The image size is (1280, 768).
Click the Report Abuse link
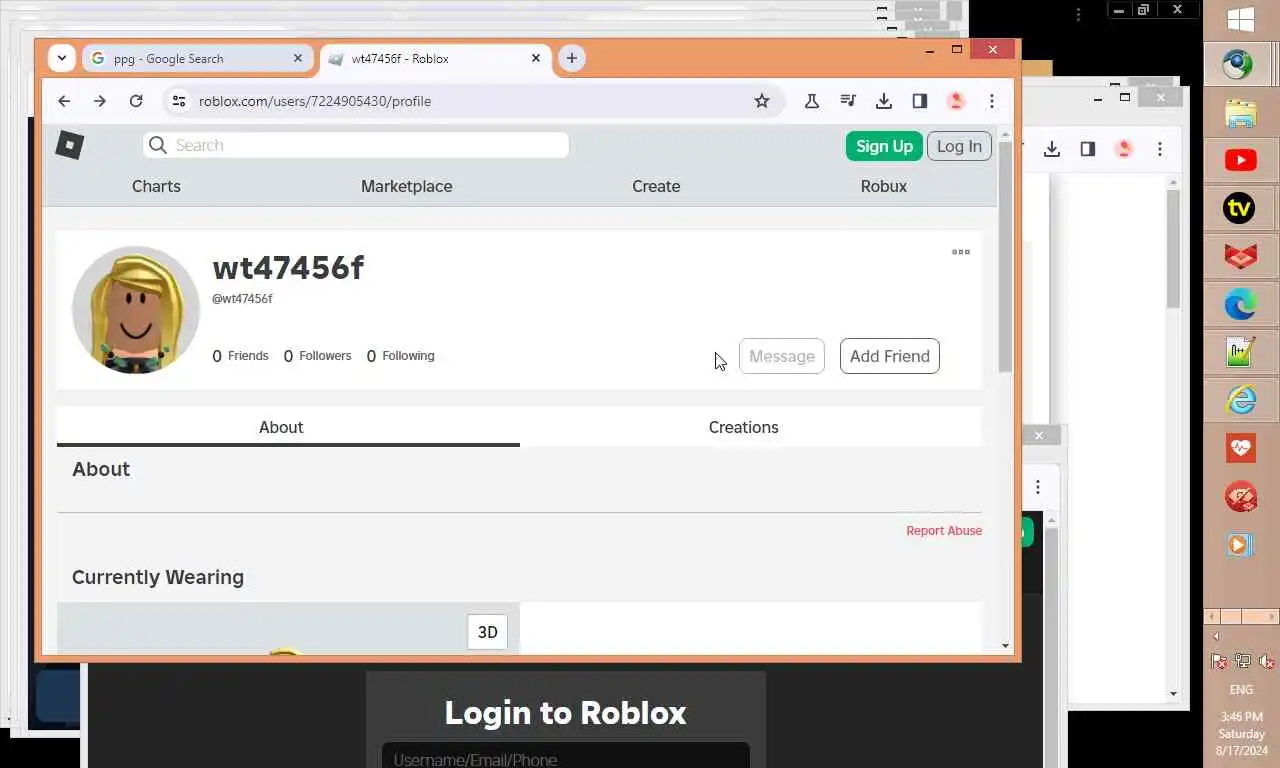(944, 531)
